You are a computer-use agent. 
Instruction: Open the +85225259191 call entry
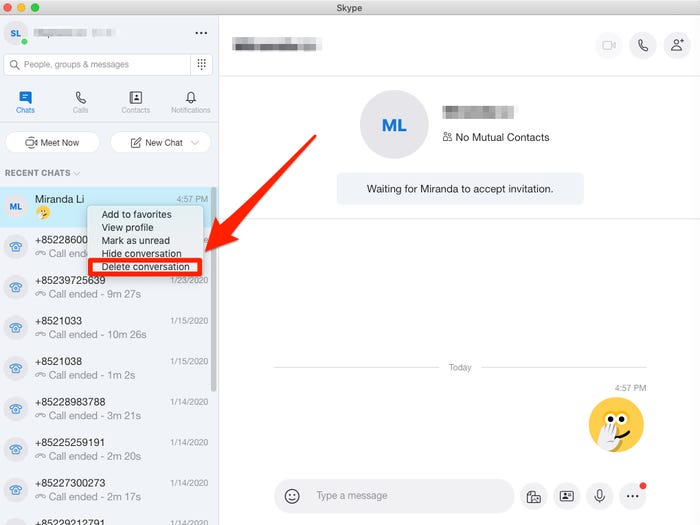106,450
